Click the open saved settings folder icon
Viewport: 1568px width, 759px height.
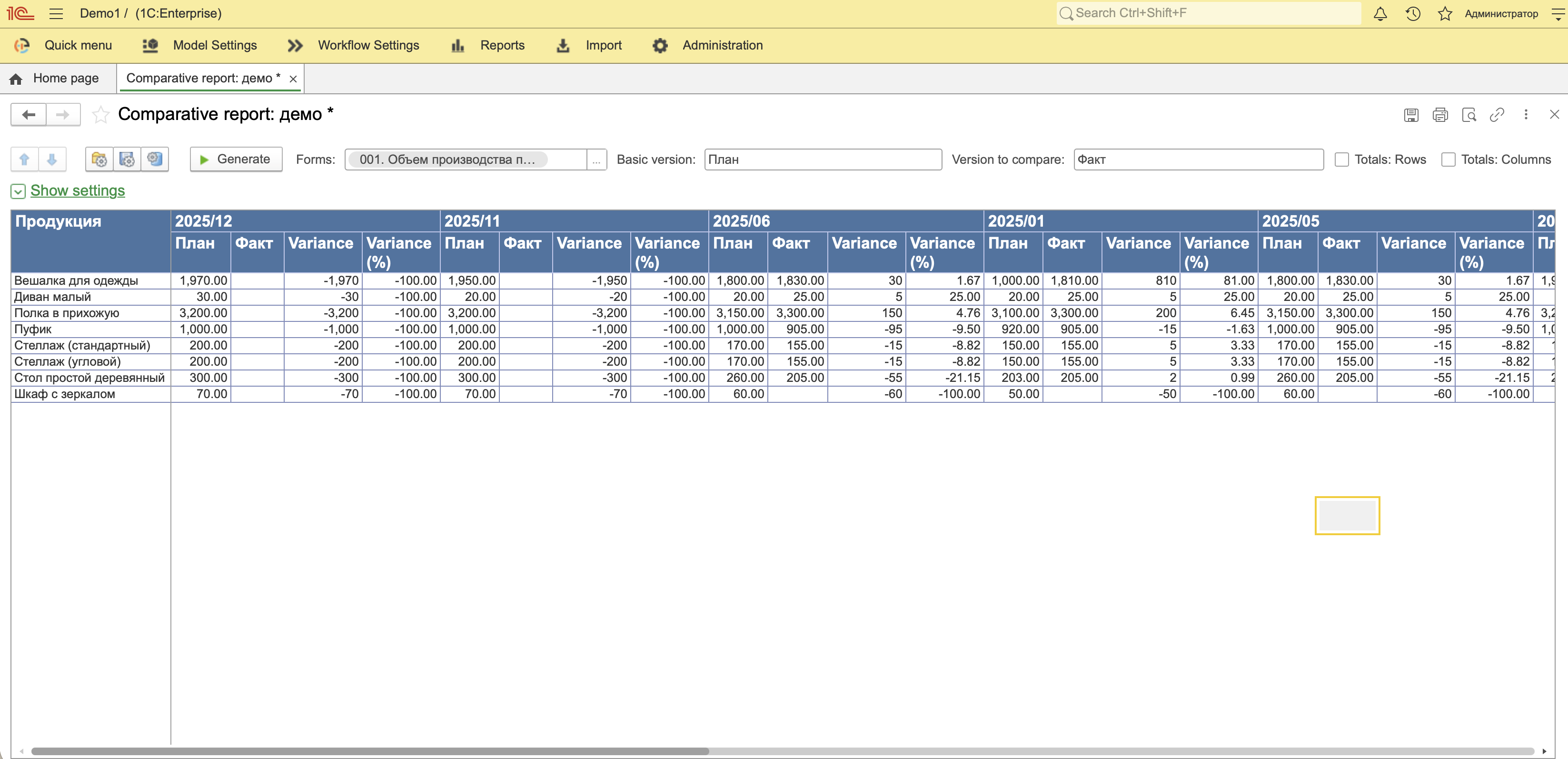(x=99, y=160)
